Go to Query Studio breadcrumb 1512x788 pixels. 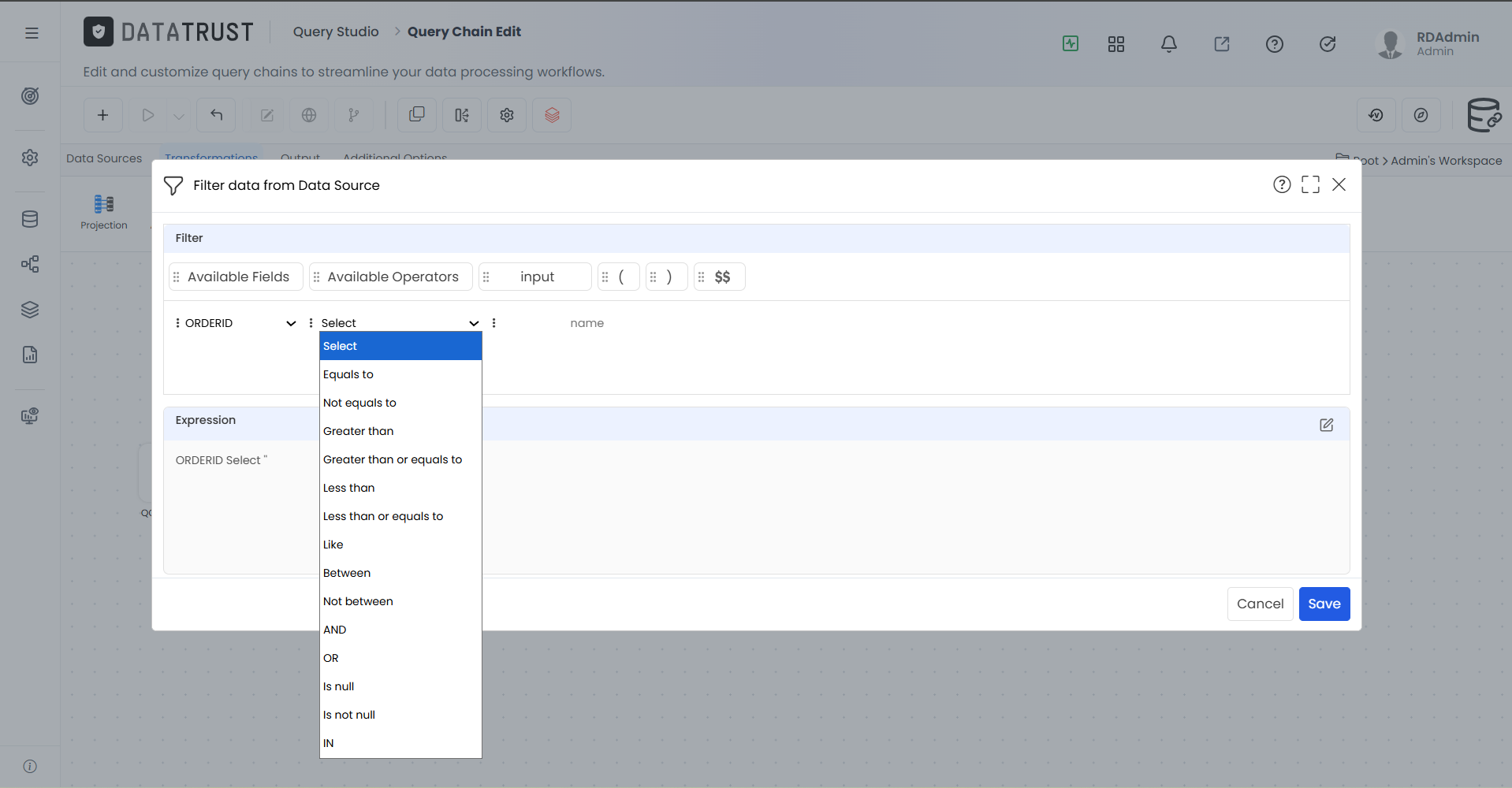336,32
